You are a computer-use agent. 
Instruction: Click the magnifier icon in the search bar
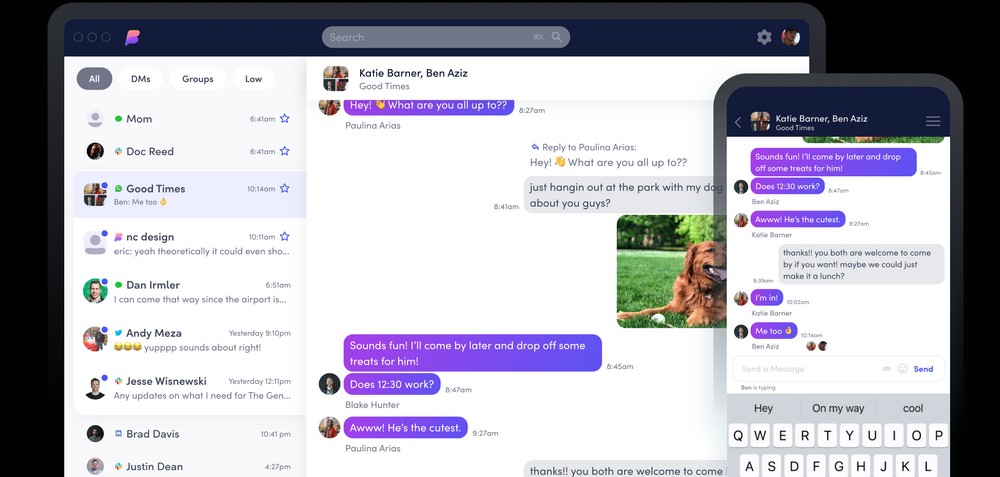[557, 37]
